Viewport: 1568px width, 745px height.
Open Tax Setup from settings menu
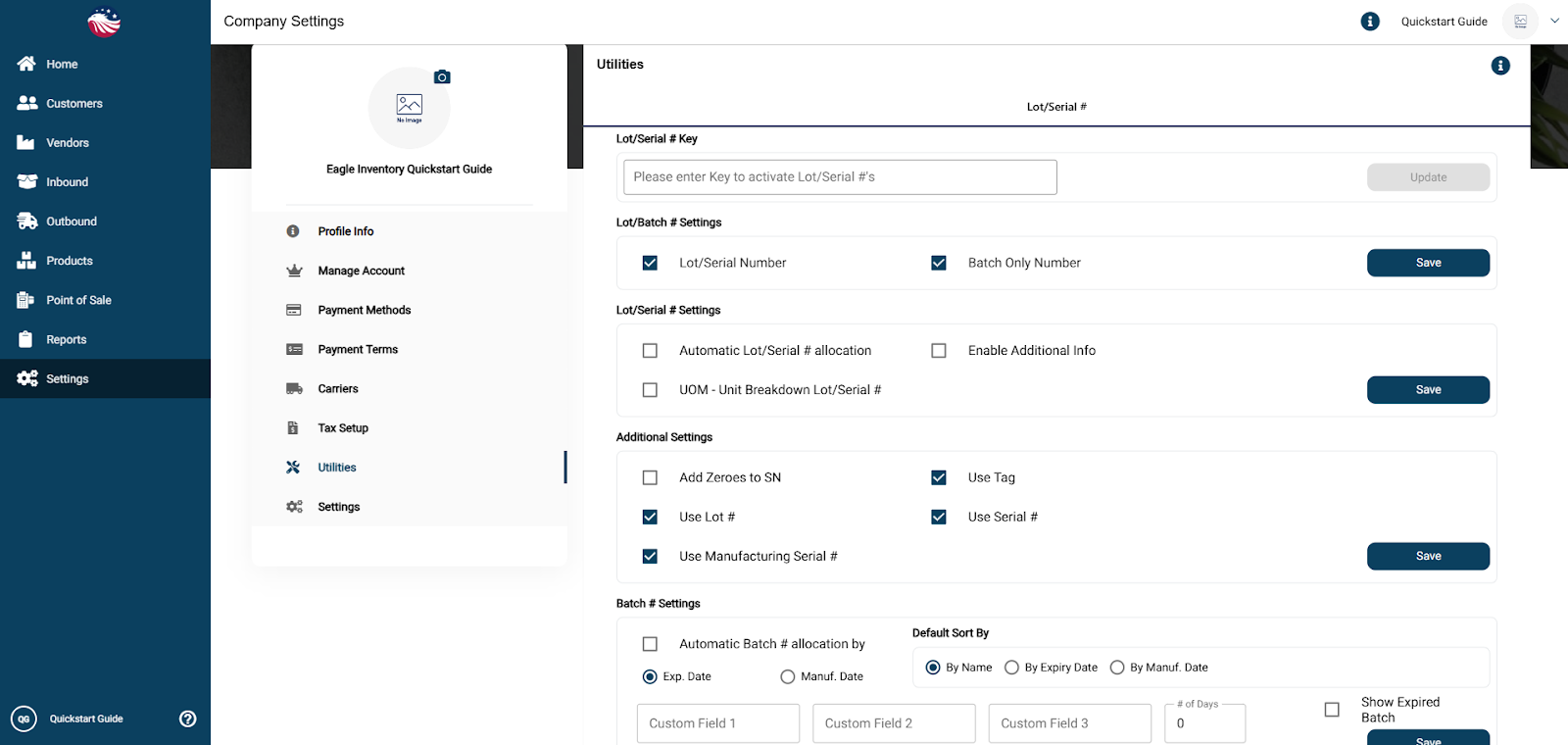coord(343,428)
